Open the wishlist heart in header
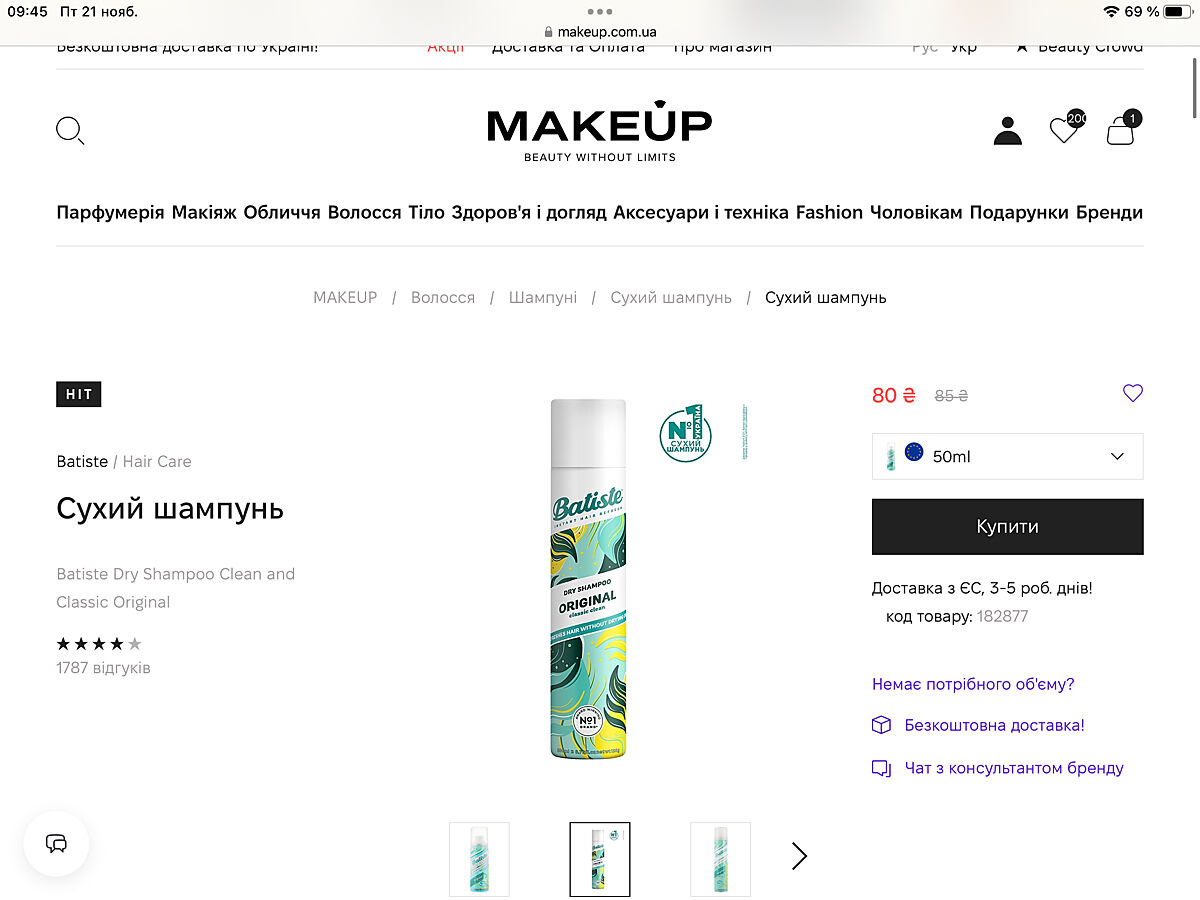Screen dimensions: 1200x900 [1064, 130]
